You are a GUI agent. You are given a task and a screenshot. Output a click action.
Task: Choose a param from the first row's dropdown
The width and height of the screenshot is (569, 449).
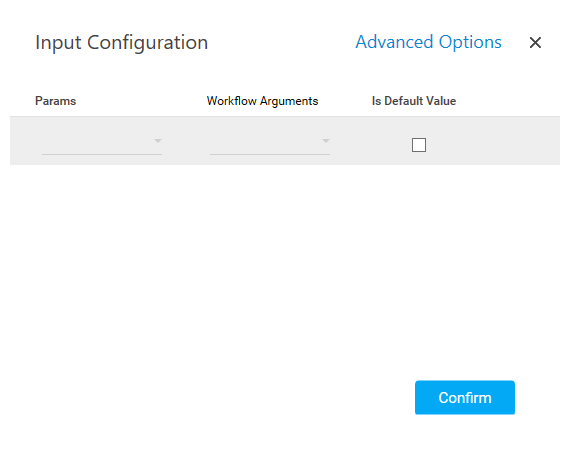click(102, 142)
